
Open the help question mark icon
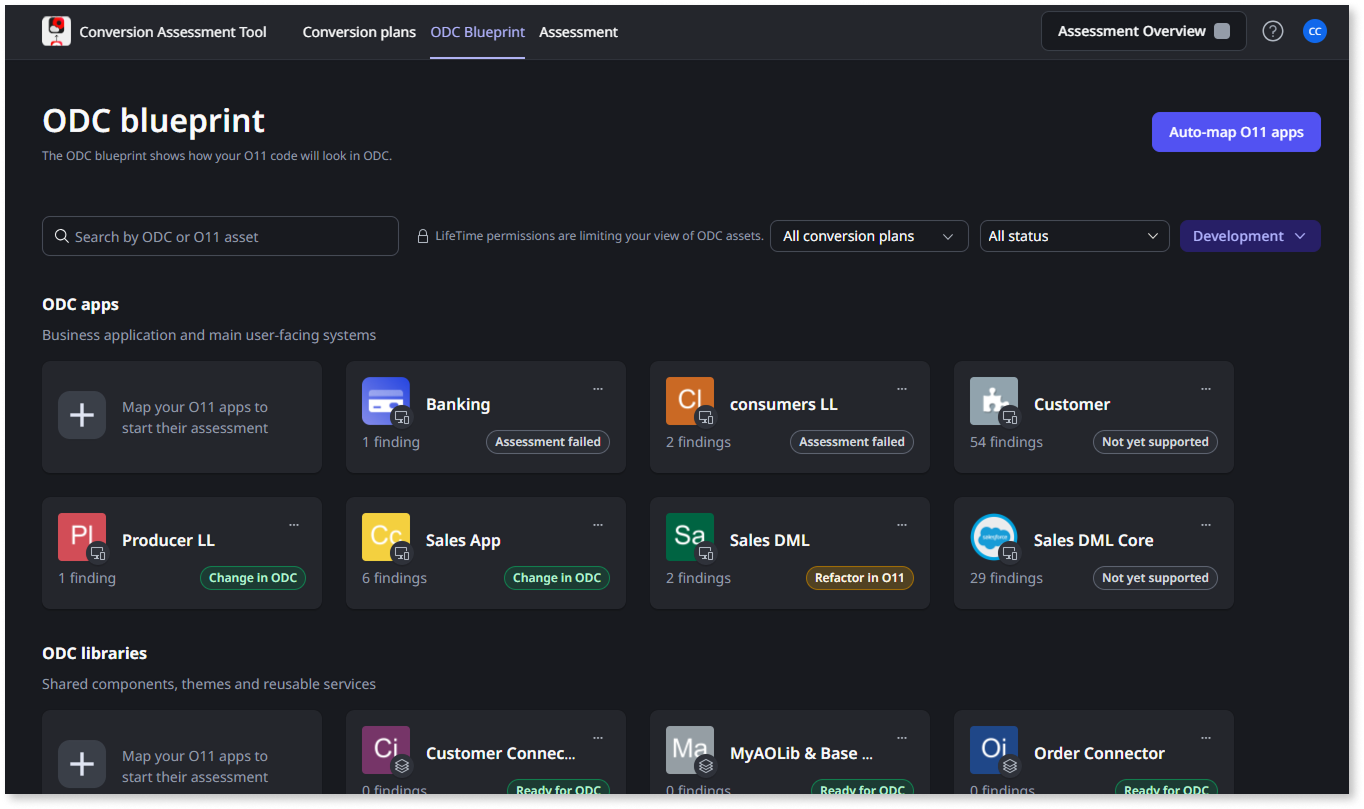click(1272, 31)
